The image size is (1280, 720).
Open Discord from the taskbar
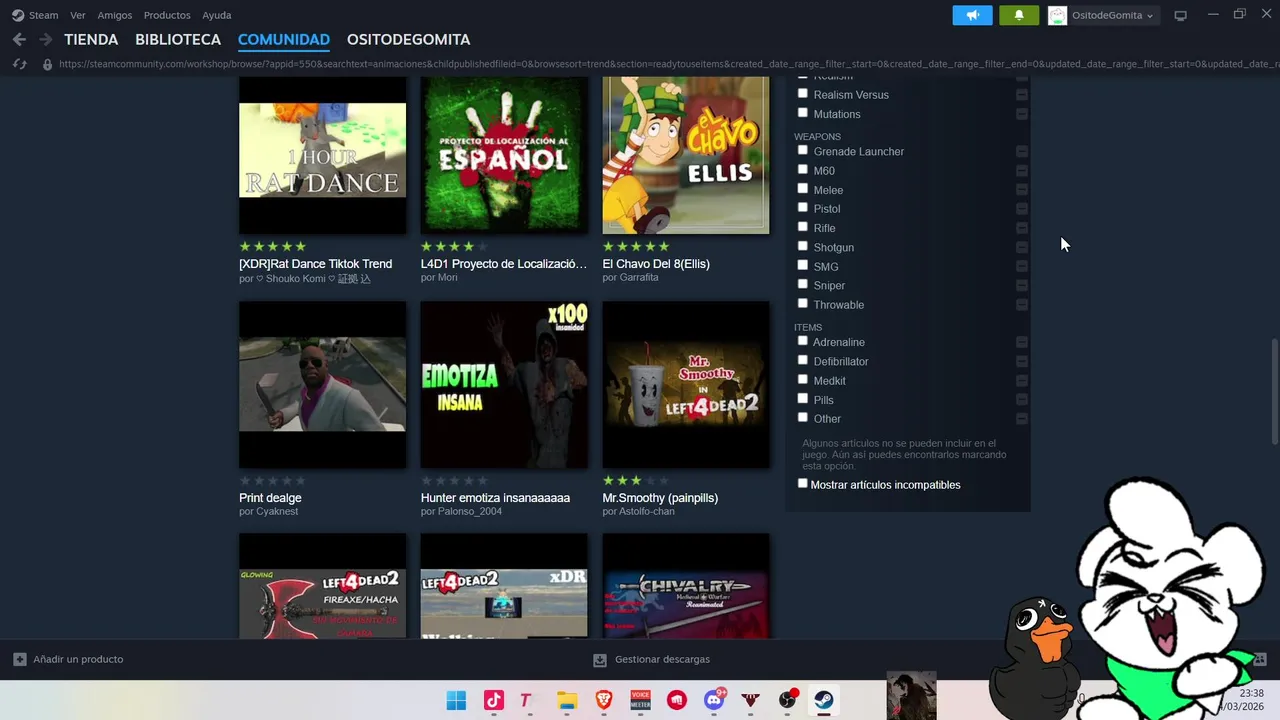tap(714, 700)
